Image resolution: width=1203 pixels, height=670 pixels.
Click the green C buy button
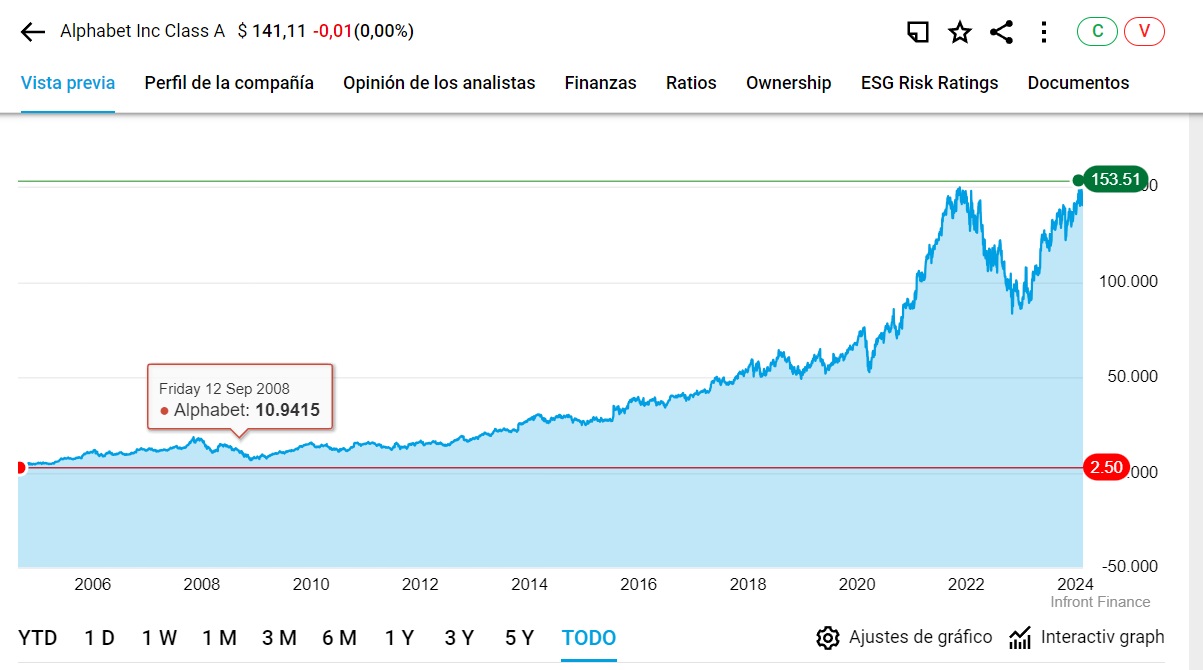(1097, 31)
